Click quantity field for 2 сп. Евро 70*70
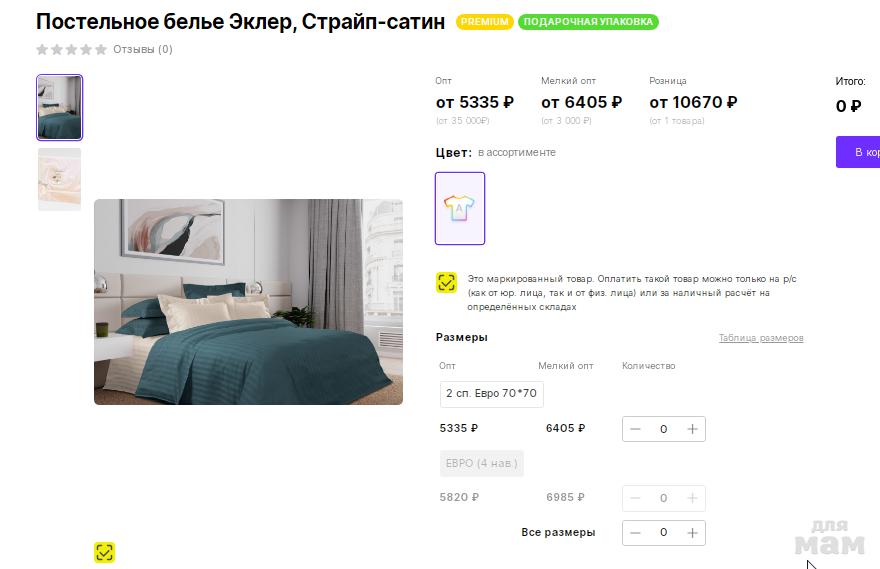This screenshot has width=880, height=569. (x=663, y=429)
